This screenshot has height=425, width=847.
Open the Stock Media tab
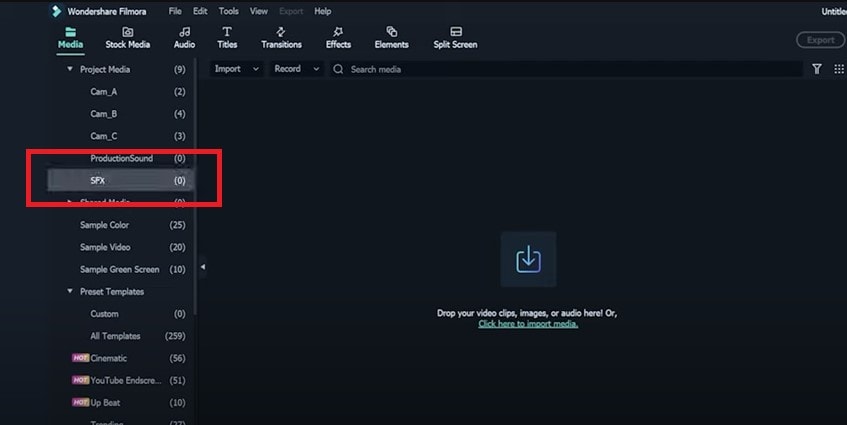pyautogui.click(x=127, y=38)
